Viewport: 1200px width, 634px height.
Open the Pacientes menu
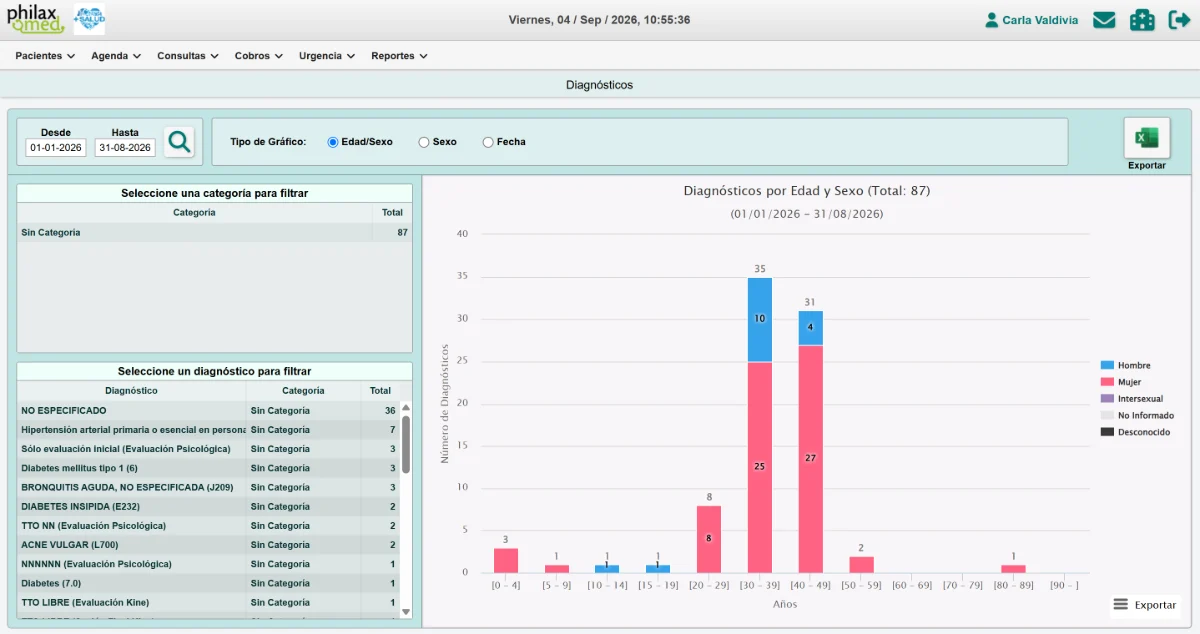coord(45,56)
